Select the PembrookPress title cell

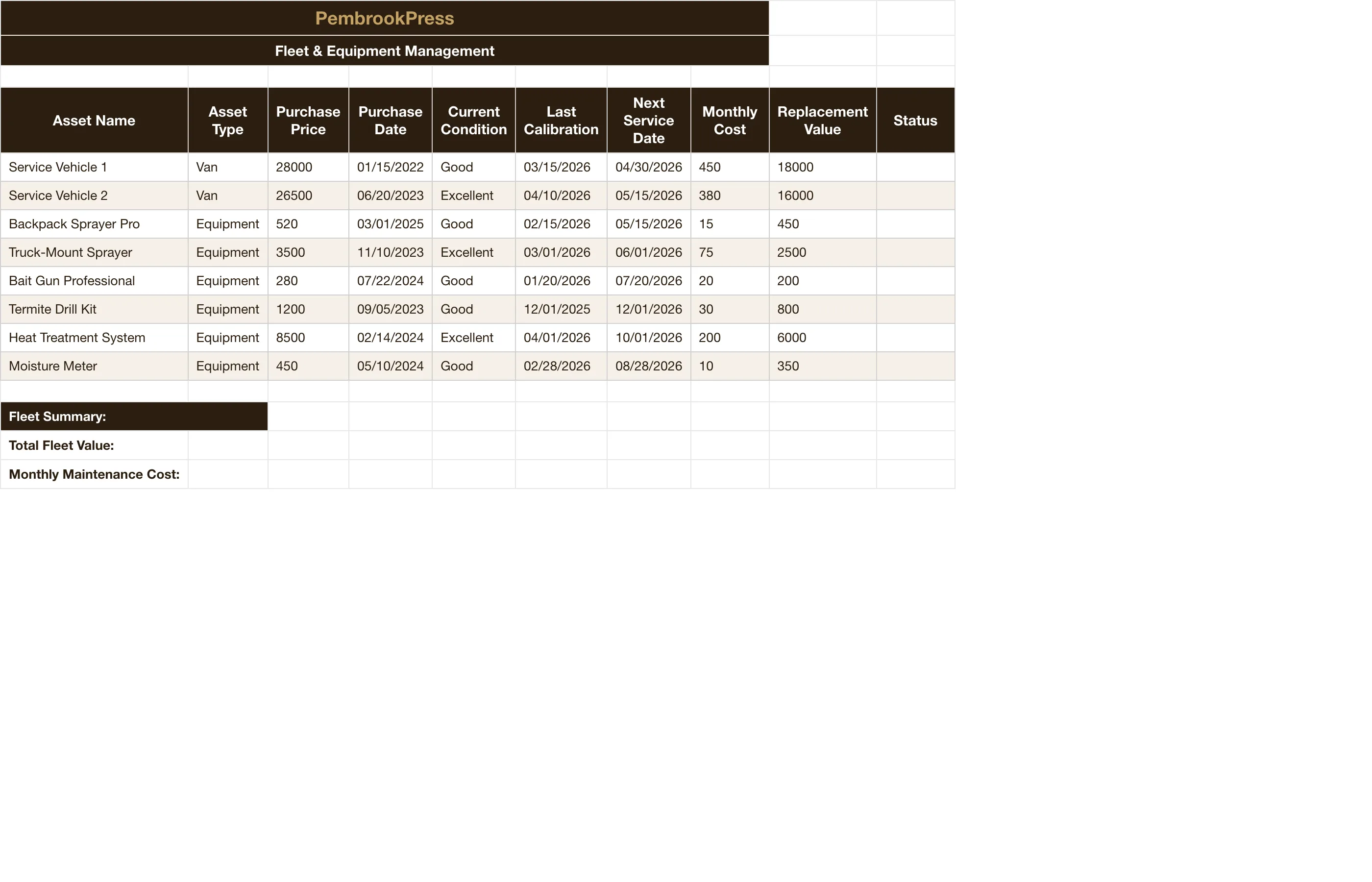point(384,18)
